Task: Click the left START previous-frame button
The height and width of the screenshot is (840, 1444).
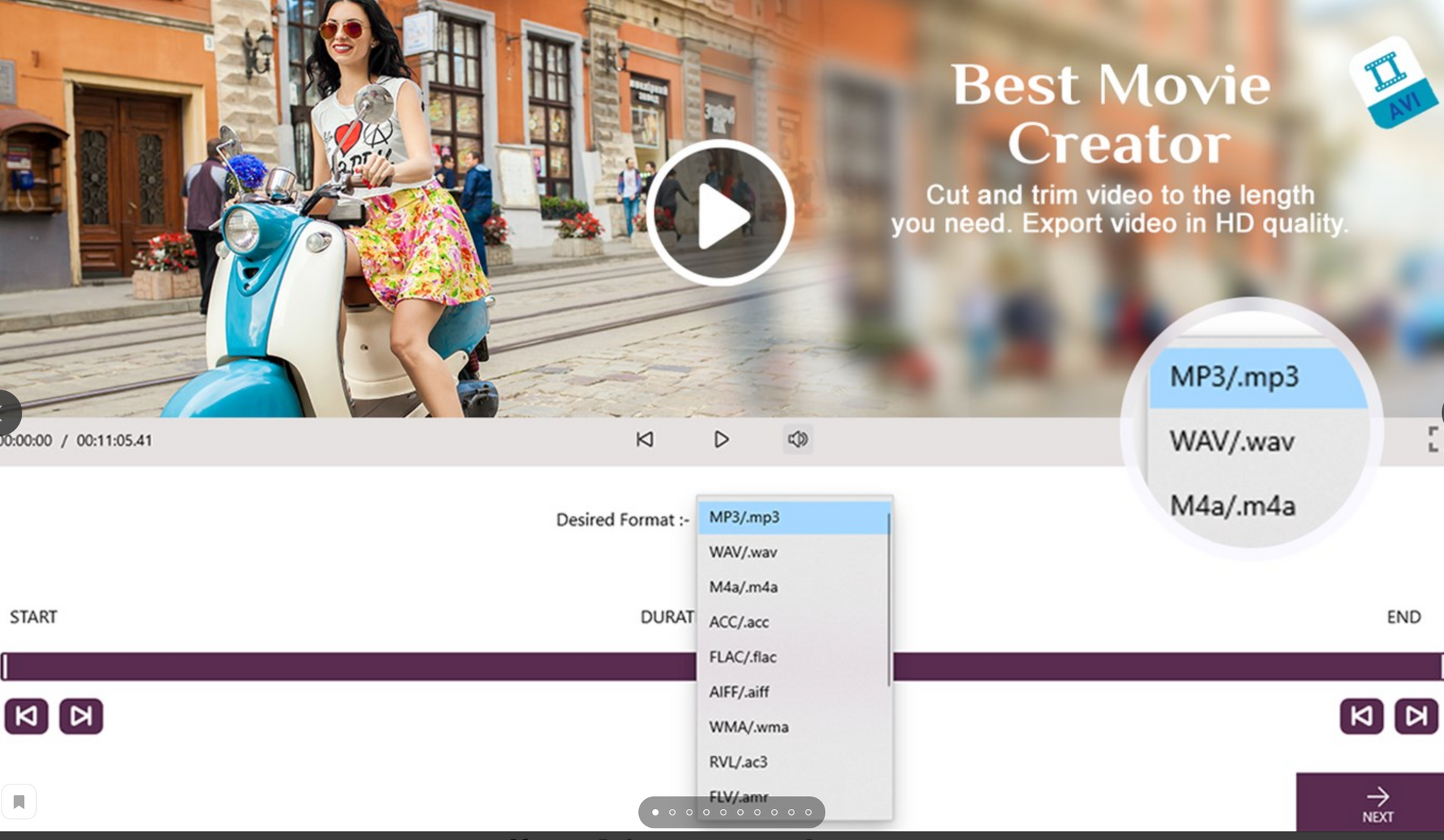Action: [27, 716]
